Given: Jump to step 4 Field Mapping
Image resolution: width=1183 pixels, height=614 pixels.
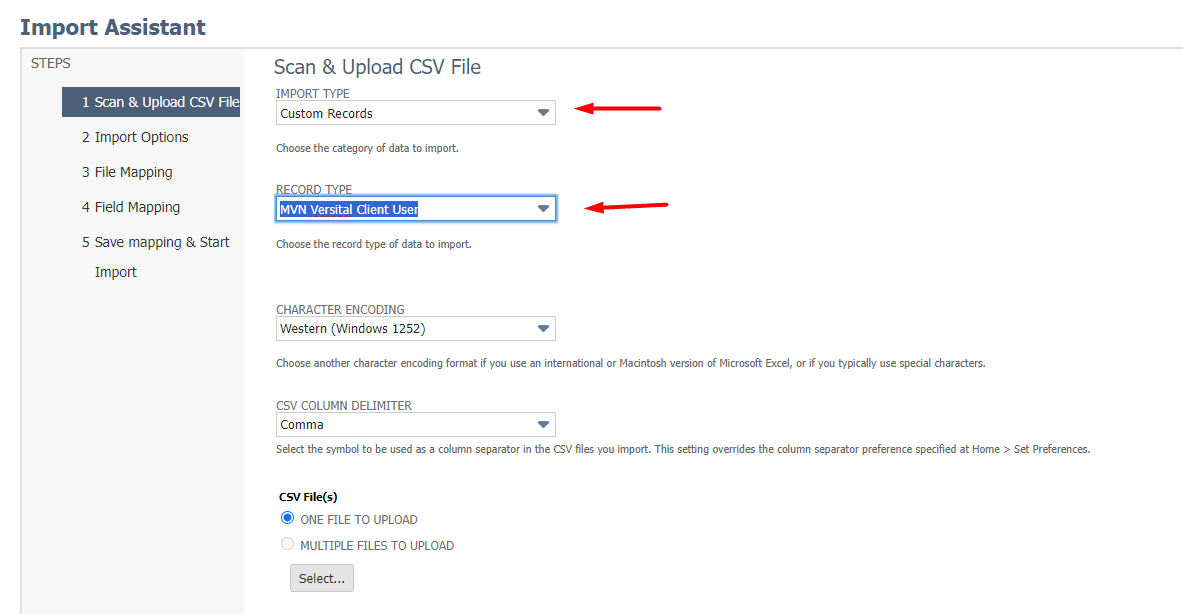Looking at the screenshot, I should pyautogui.click(x=131, y=207).
